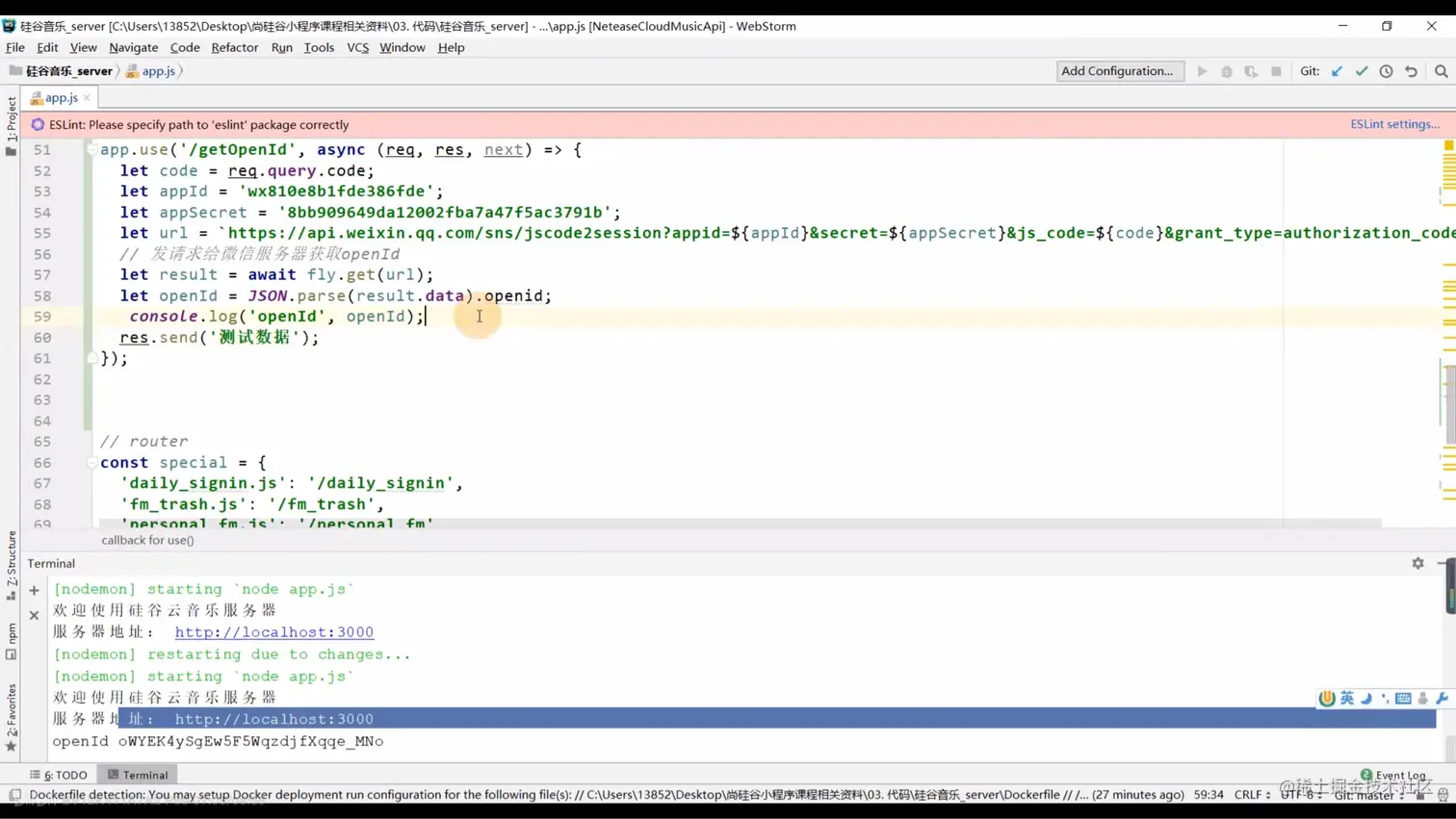The width and height of the screenshot is (1456, 819).
Task: Show Git history via the clock icon
Action: coord(1386,71)
